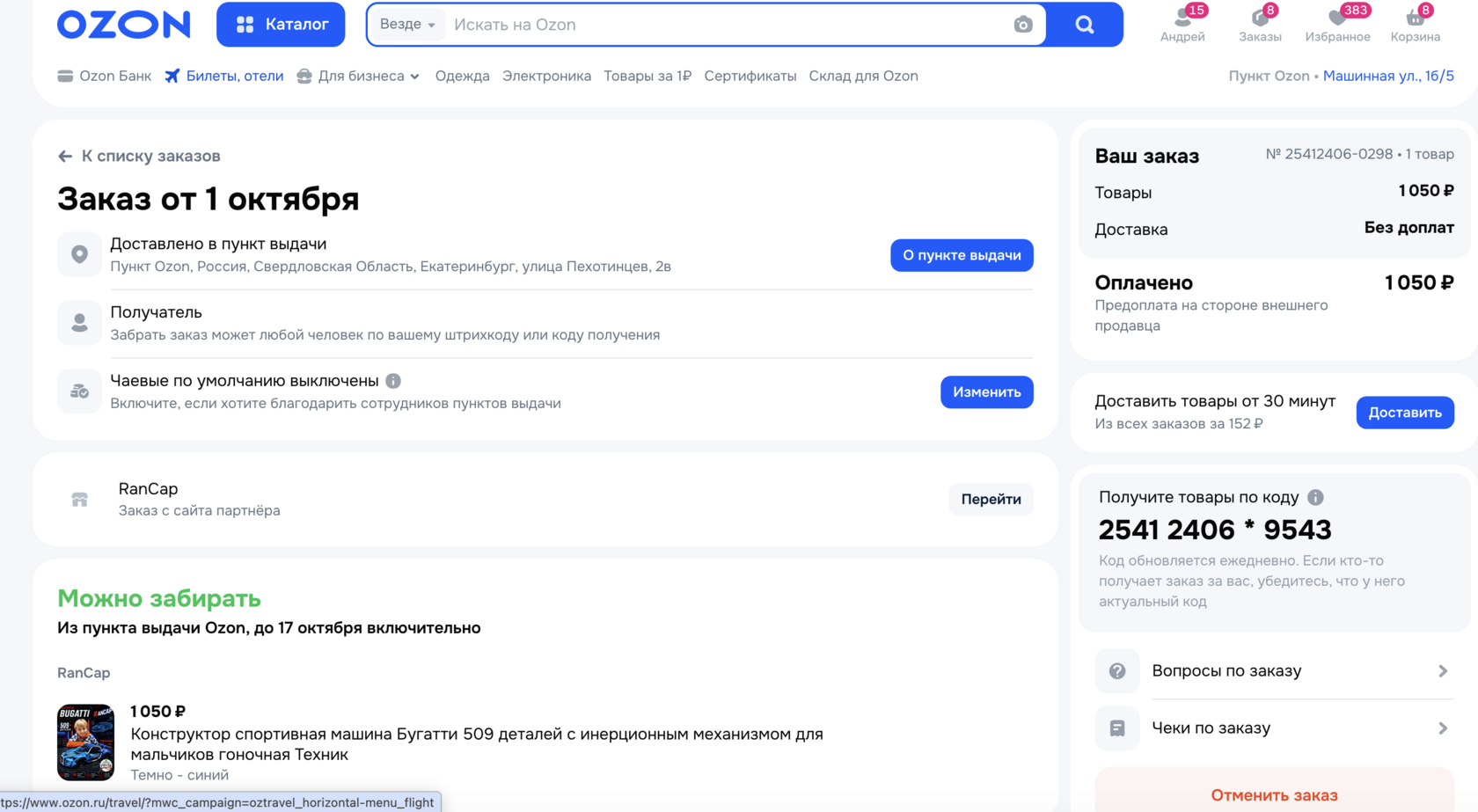Click info icon beside Получите товары по коду

1315,497
